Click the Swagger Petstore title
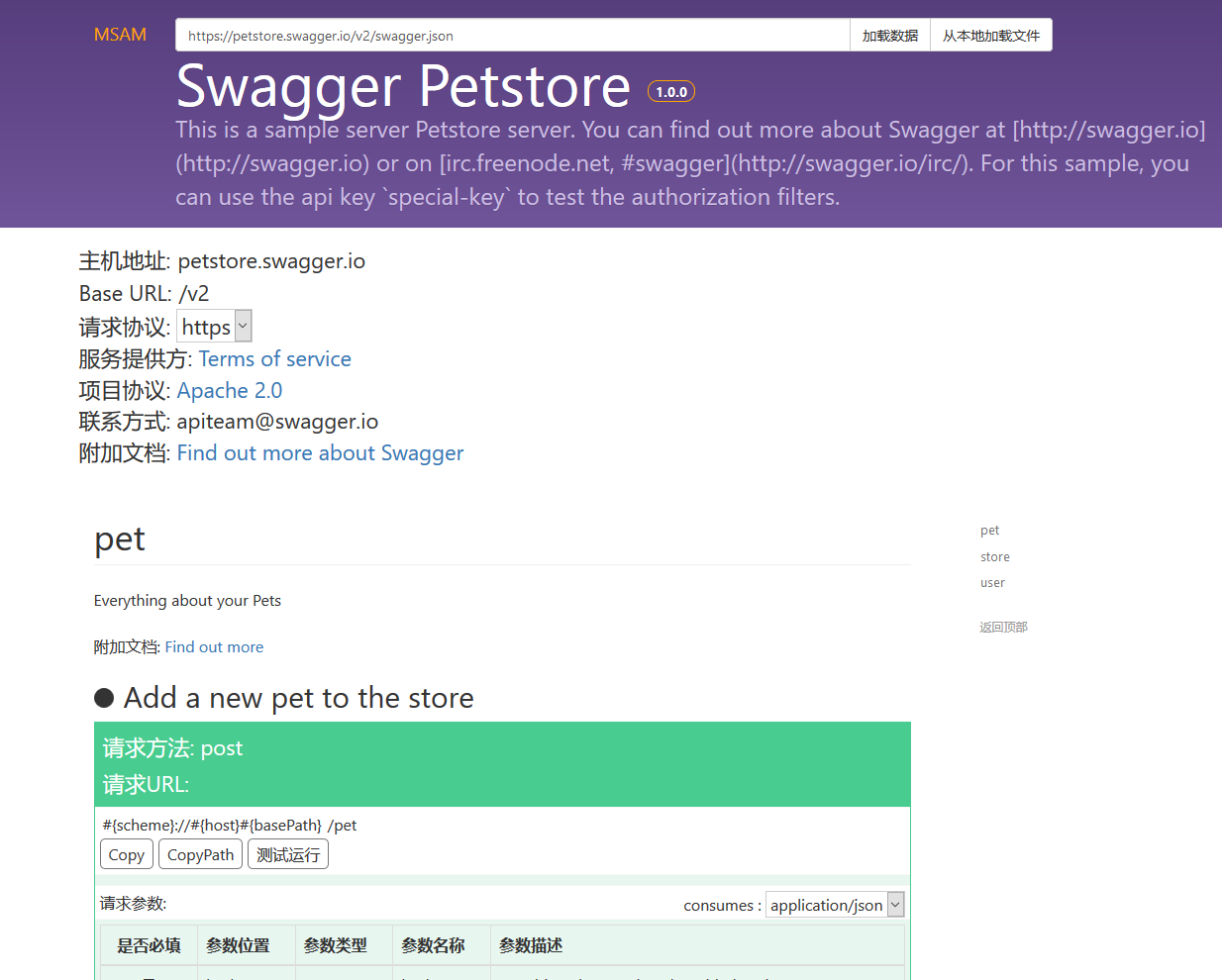 [x=403, y=86]
